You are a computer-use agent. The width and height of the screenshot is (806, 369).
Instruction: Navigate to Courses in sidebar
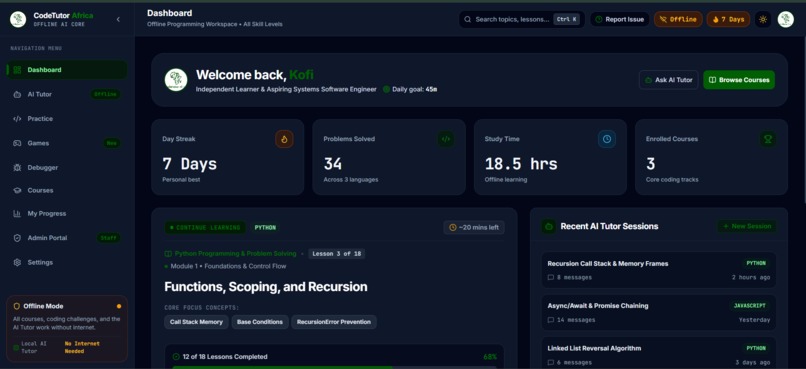pos(67,190)
